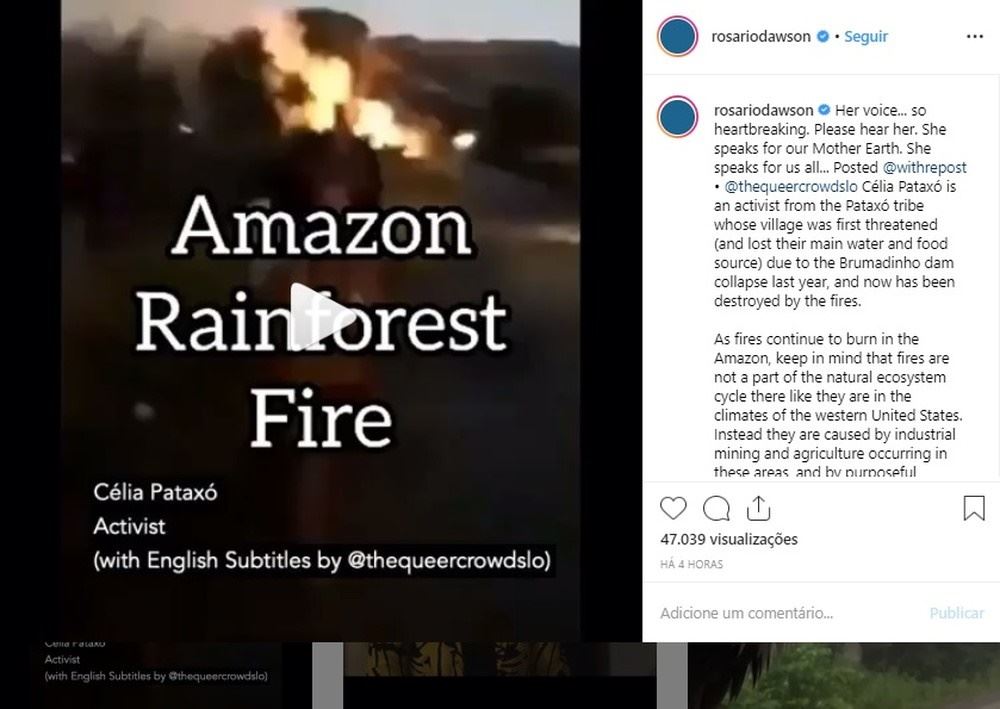The image size is (1000, 709).
Task: Save the post with the bookmark icon
Action: coord(974,508)
